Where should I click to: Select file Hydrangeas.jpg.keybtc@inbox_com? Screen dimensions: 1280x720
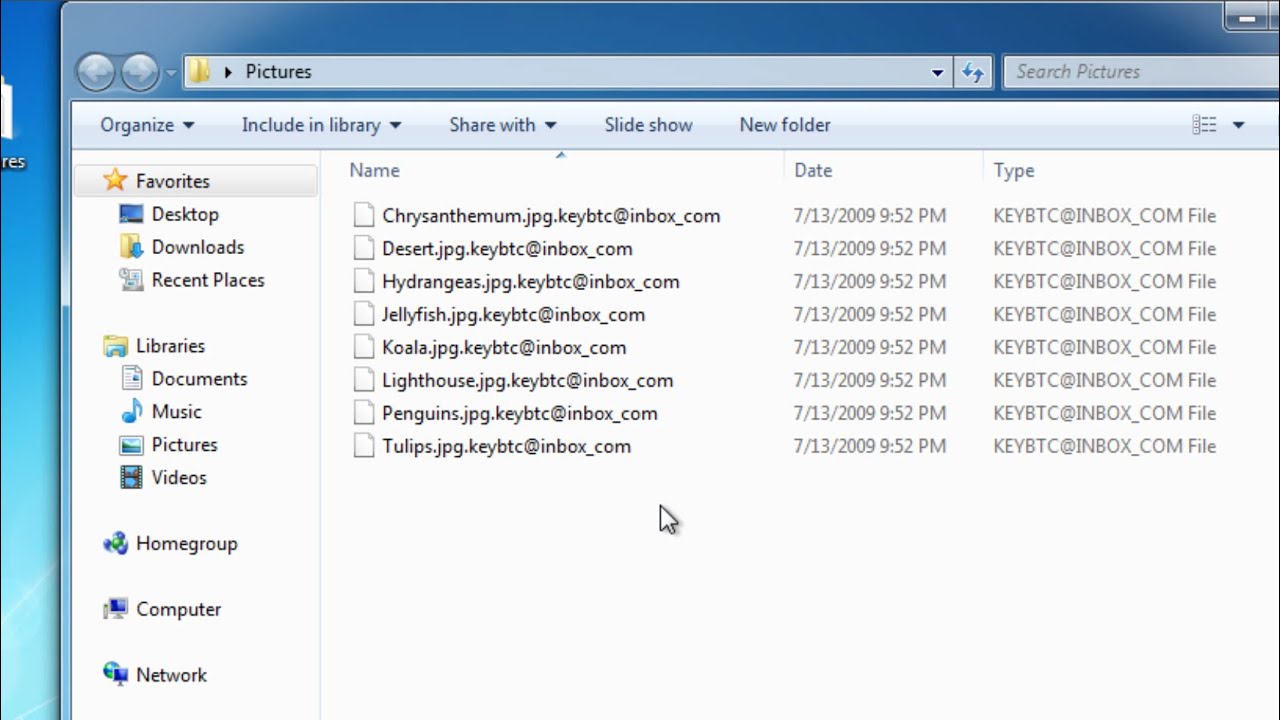click(530, 282)
